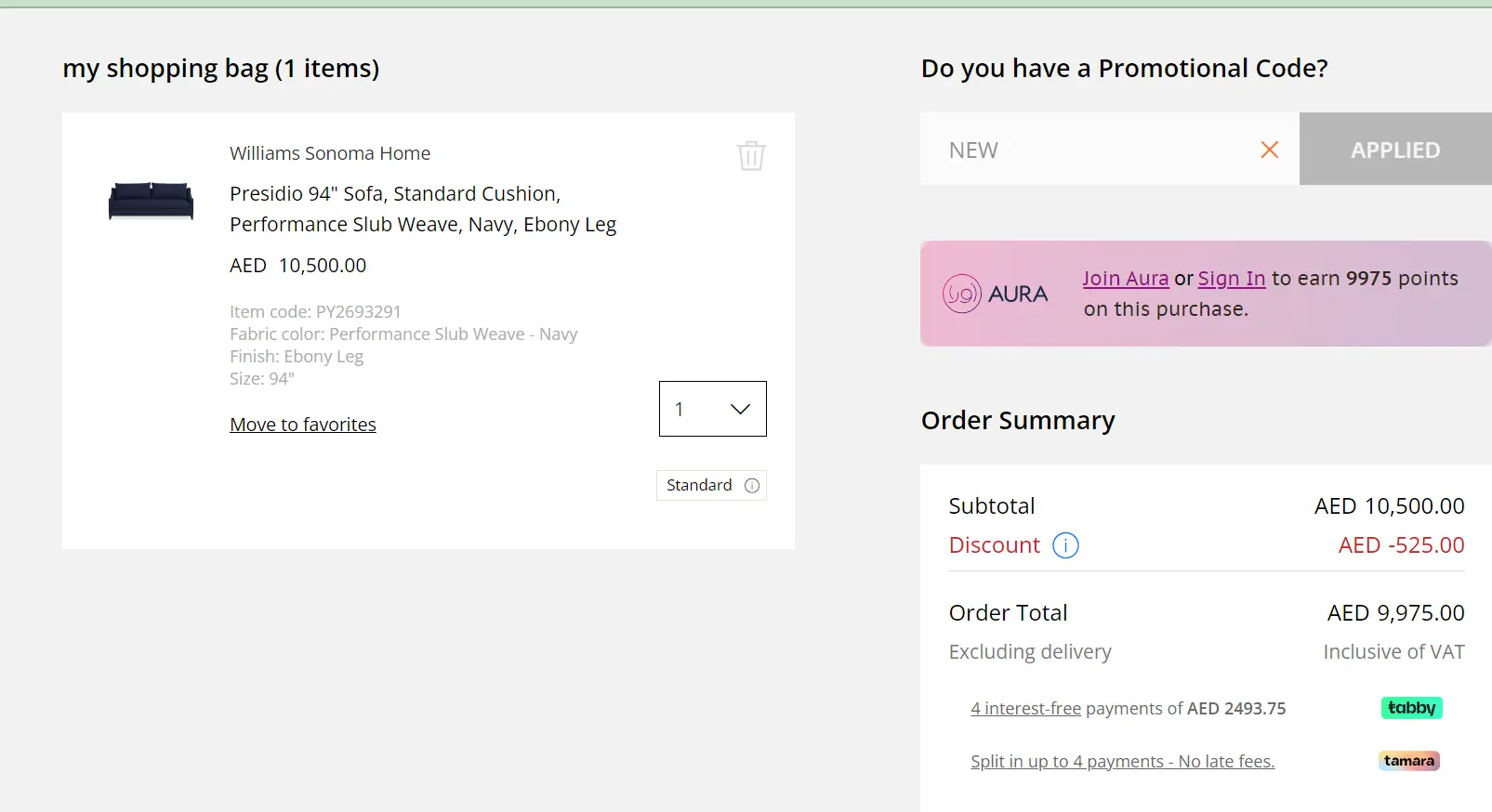This screenshot has height=812, width=1492.
Task: Follow the Sign In link
Action: [x=1232, y=278]
